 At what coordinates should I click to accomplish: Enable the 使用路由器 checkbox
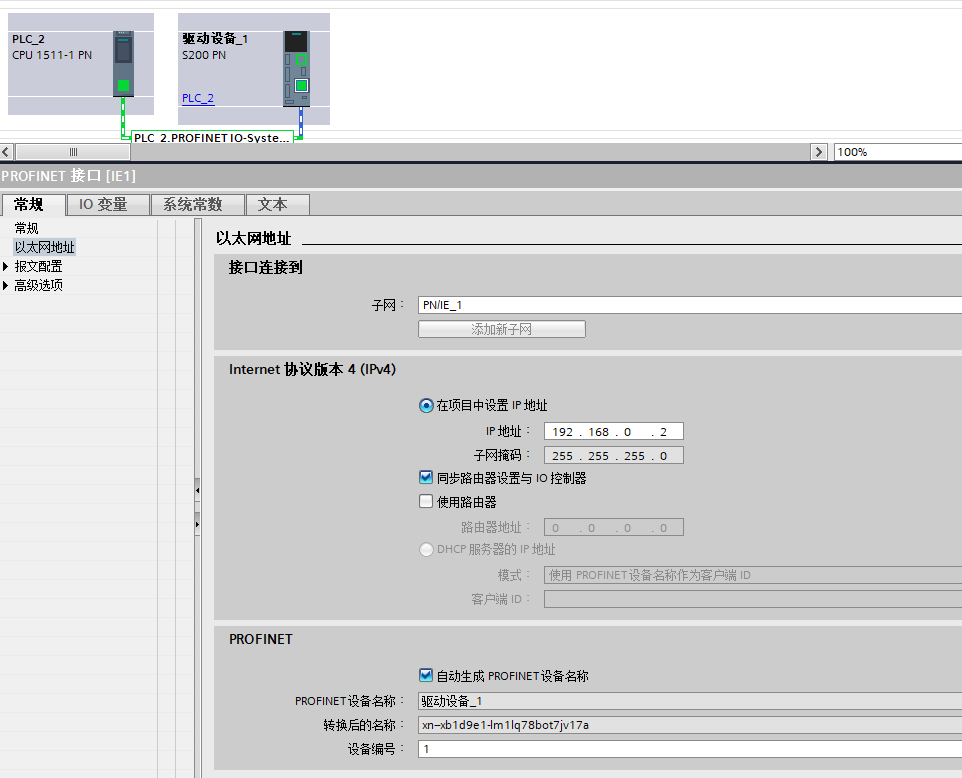tap(426, 501)
